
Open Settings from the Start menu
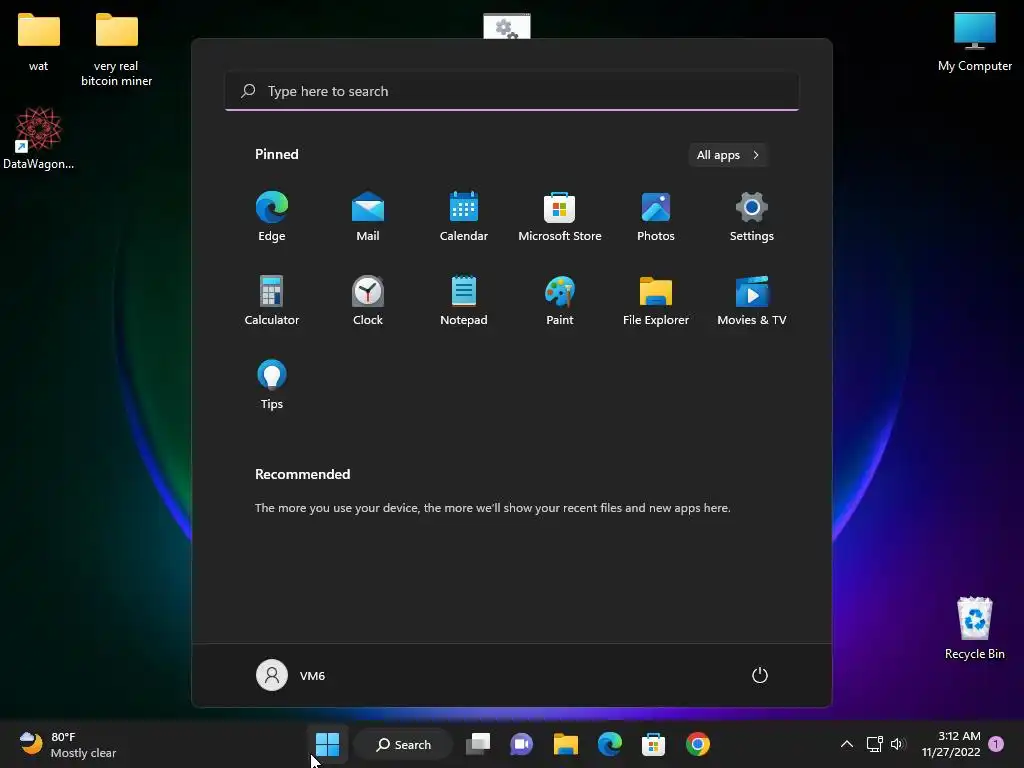tap(752, 217)
